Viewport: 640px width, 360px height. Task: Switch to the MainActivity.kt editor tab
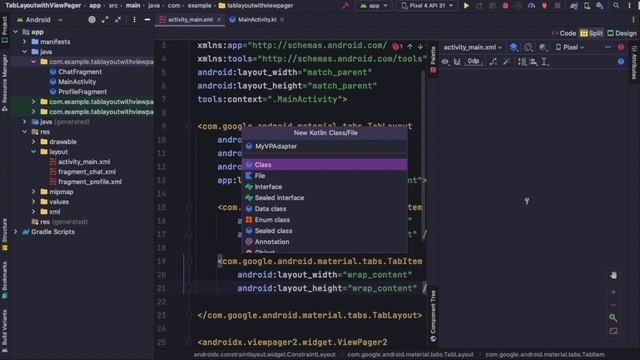coord(256,20)
